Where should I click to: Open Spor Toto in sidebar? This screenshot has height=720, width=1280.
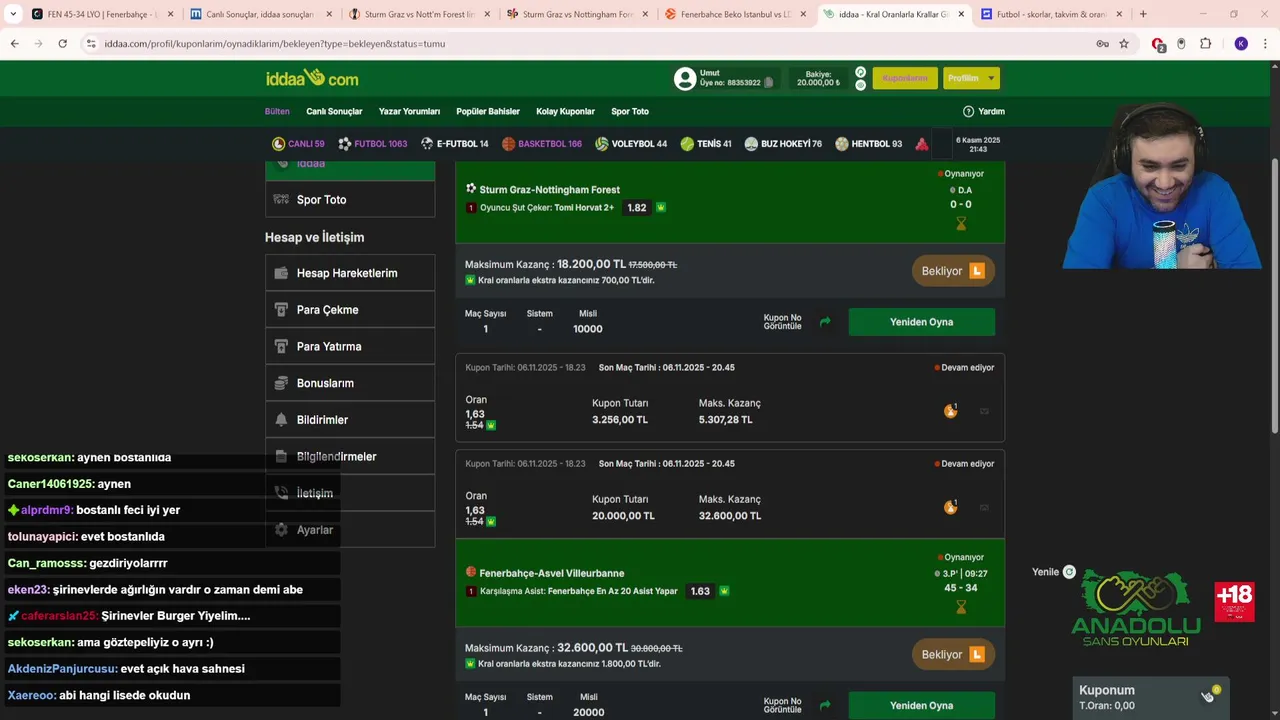pos(350,199)
